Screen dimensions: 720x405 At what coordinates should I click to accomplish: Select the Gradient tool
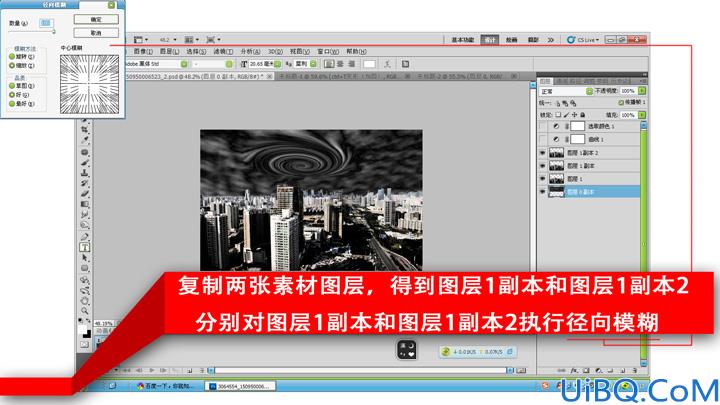(x=85, y=204)
